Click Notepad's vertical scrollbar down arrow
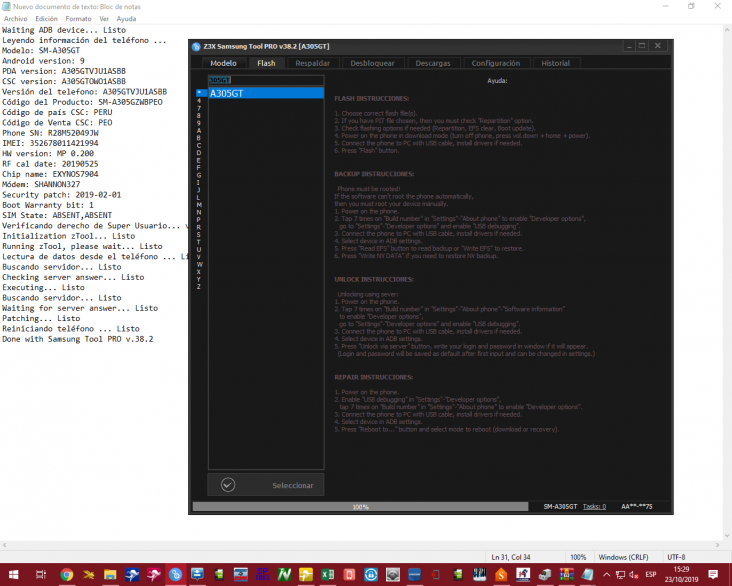This screenshot has width=732, height=586. click(727, 536)
